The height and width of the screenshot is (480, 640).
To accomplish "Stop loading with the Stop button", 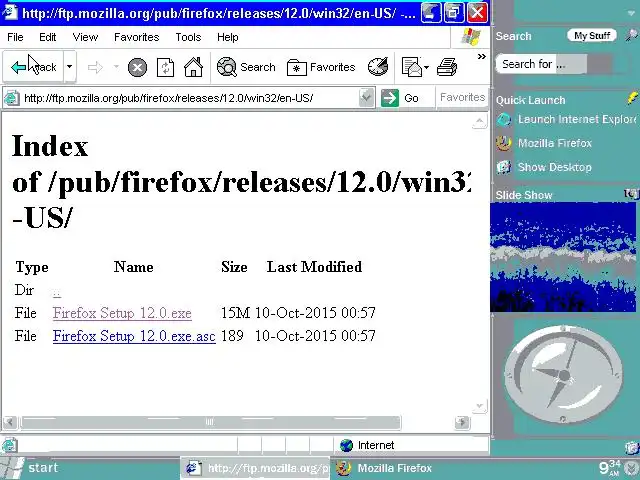I will [x=137, y=67].
